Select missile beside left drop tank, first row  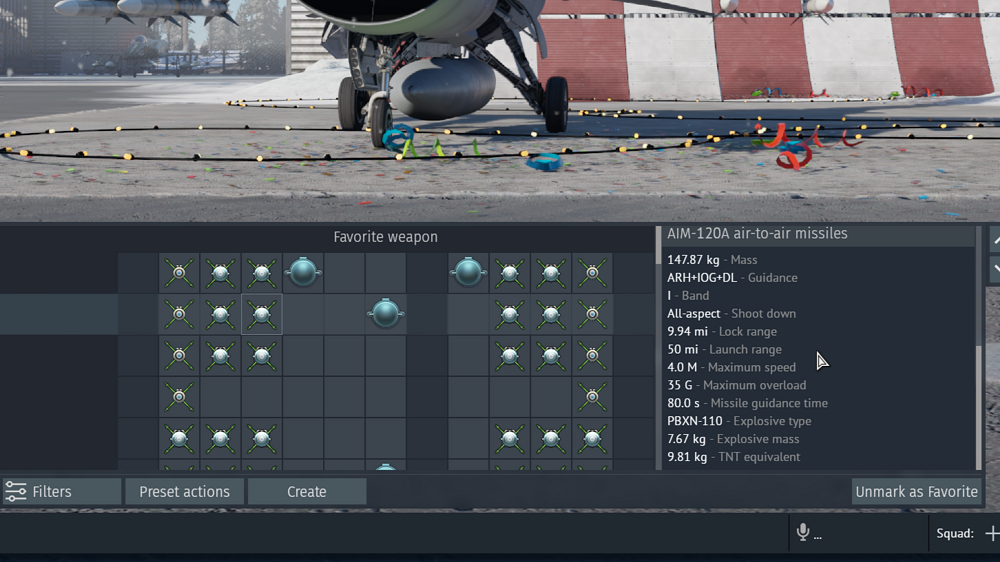click(261, 273)
